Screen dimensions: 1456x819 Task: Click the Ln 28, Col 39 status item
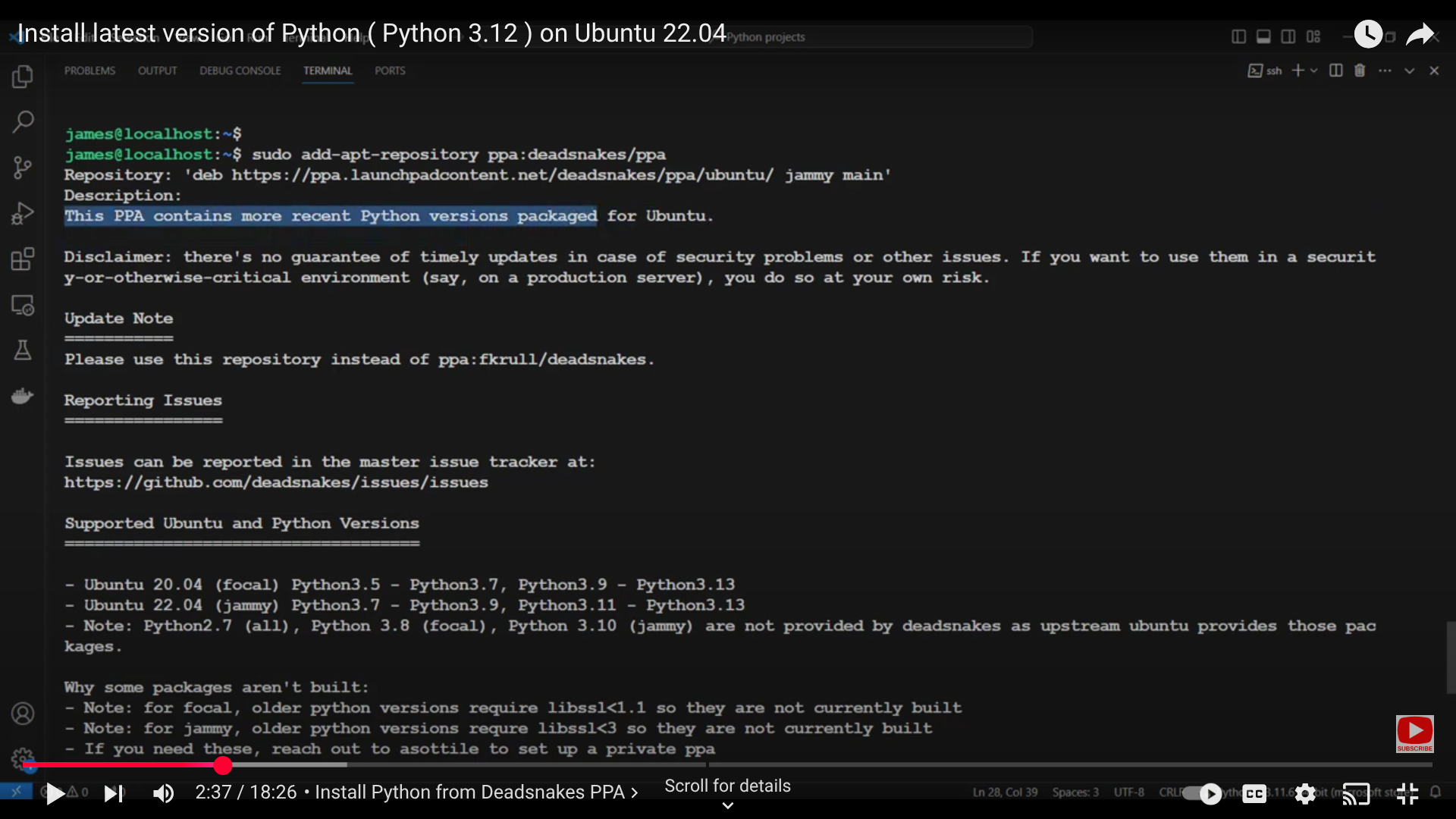coord(1005,792)
